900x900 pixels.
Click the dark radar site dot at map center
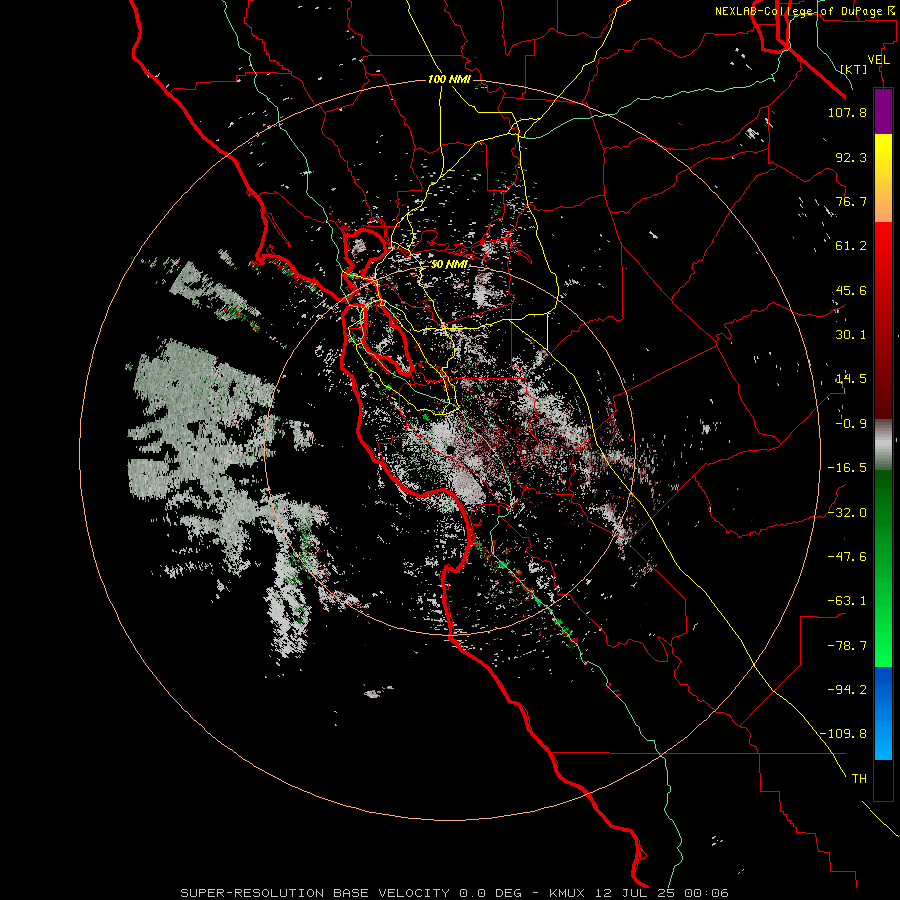pos(449,449)
